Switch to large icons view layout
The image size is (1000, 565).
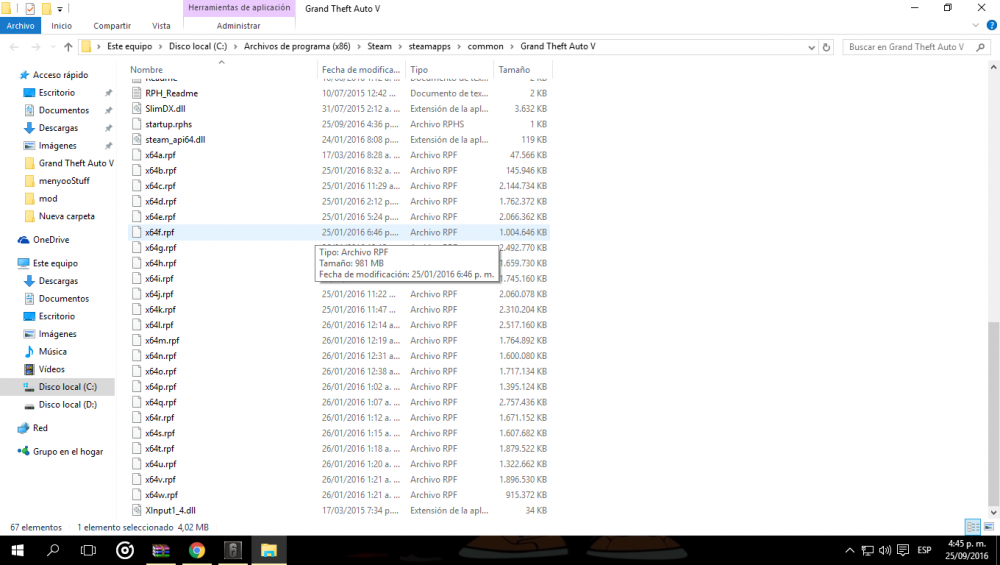989,527
